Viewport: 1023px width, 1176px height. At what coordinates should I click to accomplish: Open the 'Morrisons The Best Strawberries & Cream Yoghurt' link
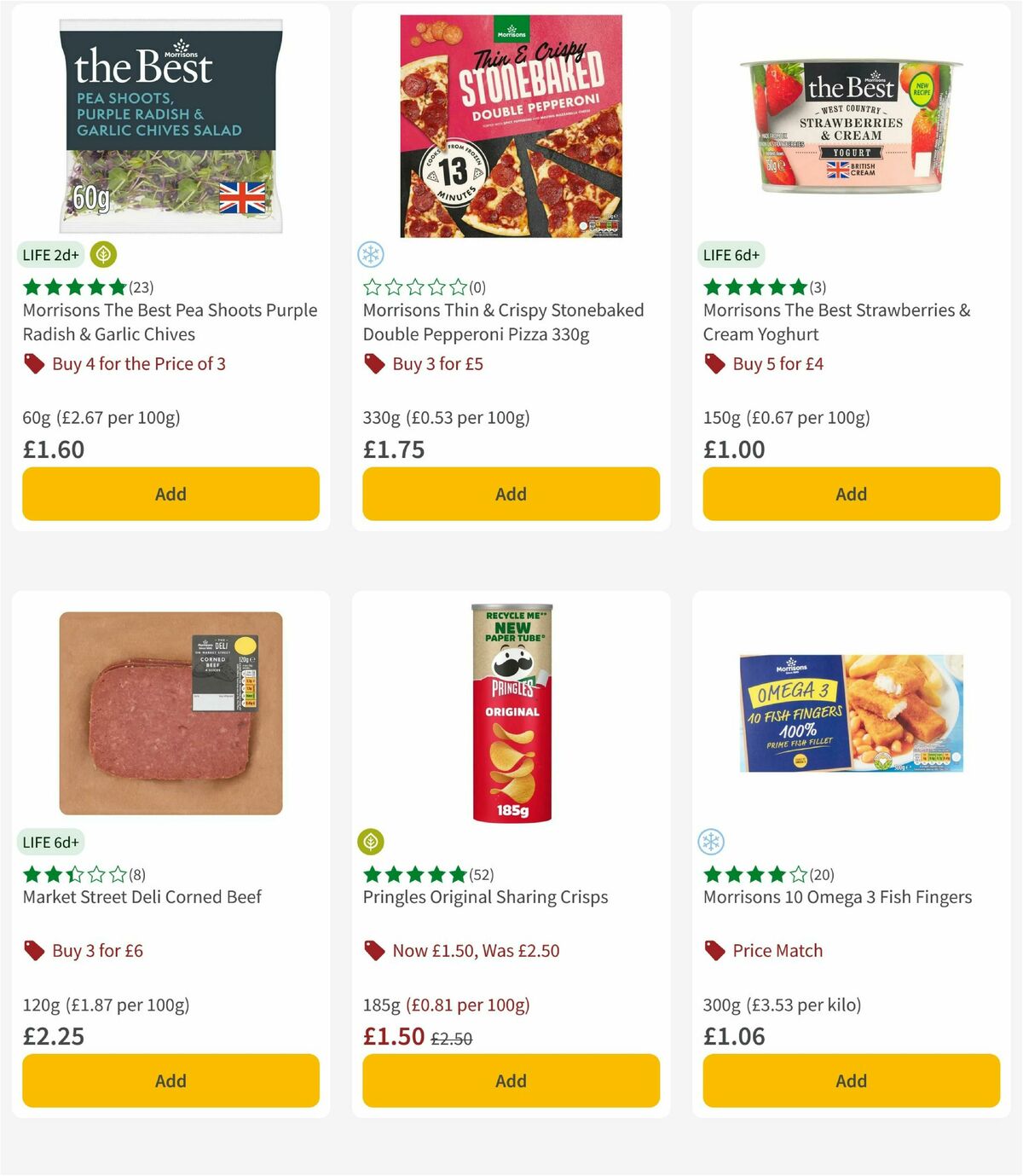(835, 322)
